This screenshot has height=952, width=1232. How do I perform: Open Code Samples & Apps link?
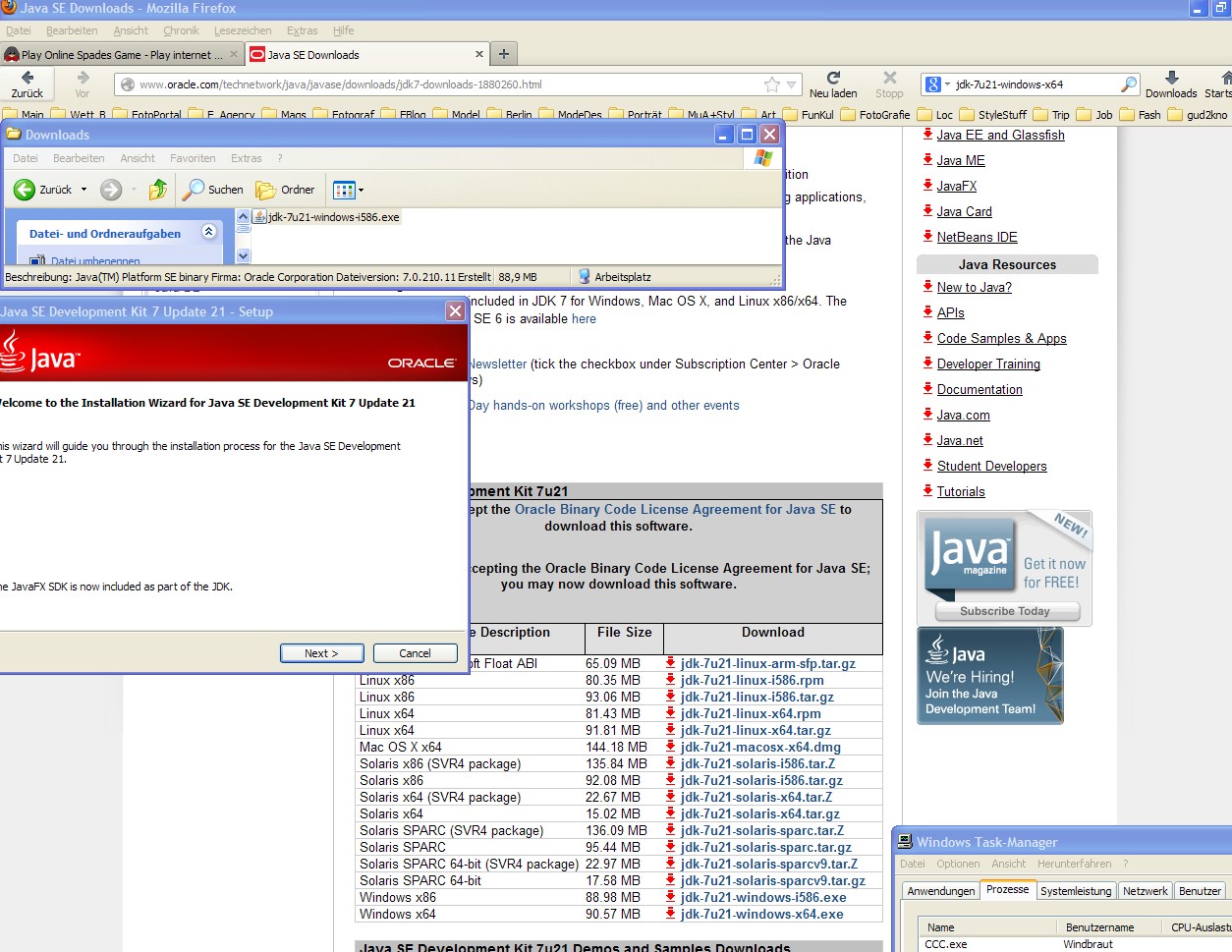[x=1001, y=338]
